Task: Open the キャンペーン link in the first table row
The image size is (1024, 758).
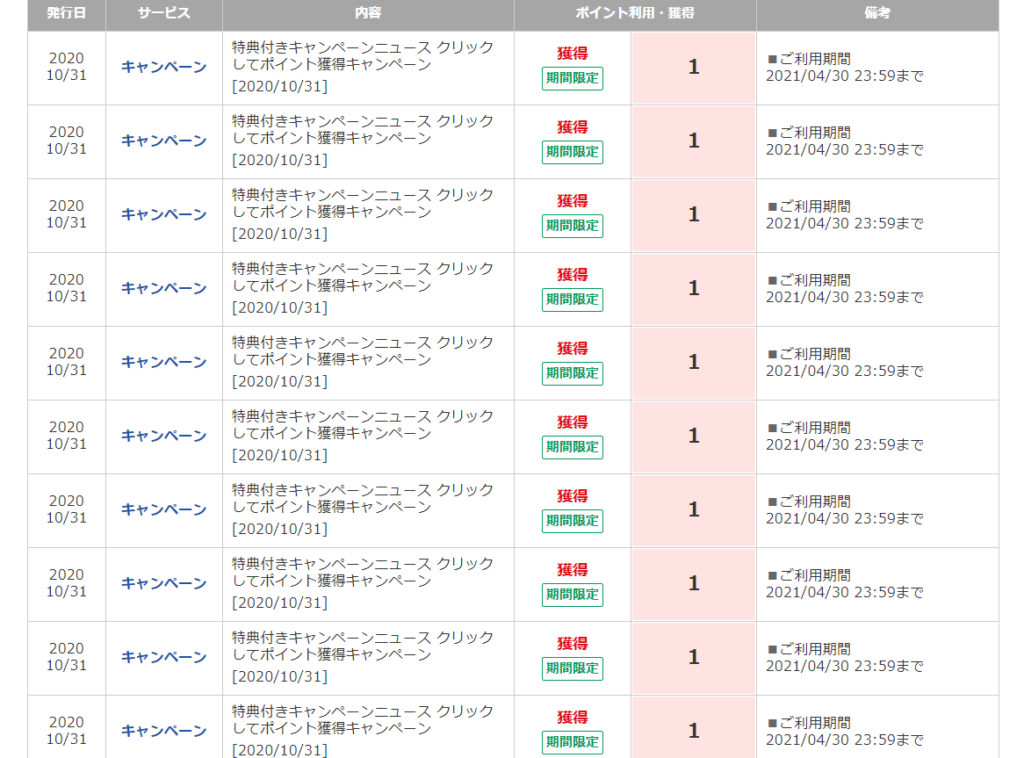Action: (164, 67)
